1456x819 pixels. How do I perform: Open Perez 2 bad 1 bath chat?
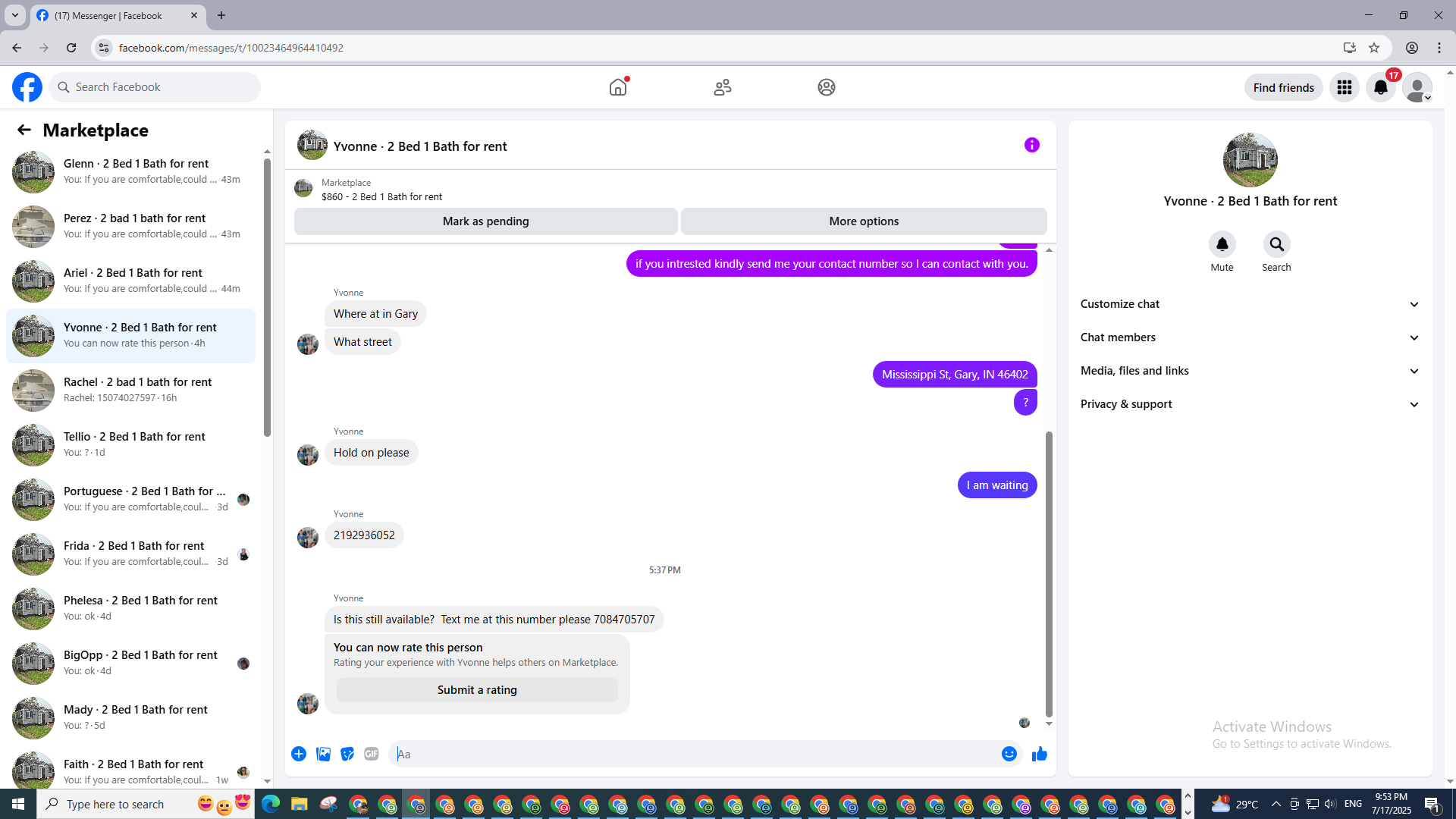point(130,226)
